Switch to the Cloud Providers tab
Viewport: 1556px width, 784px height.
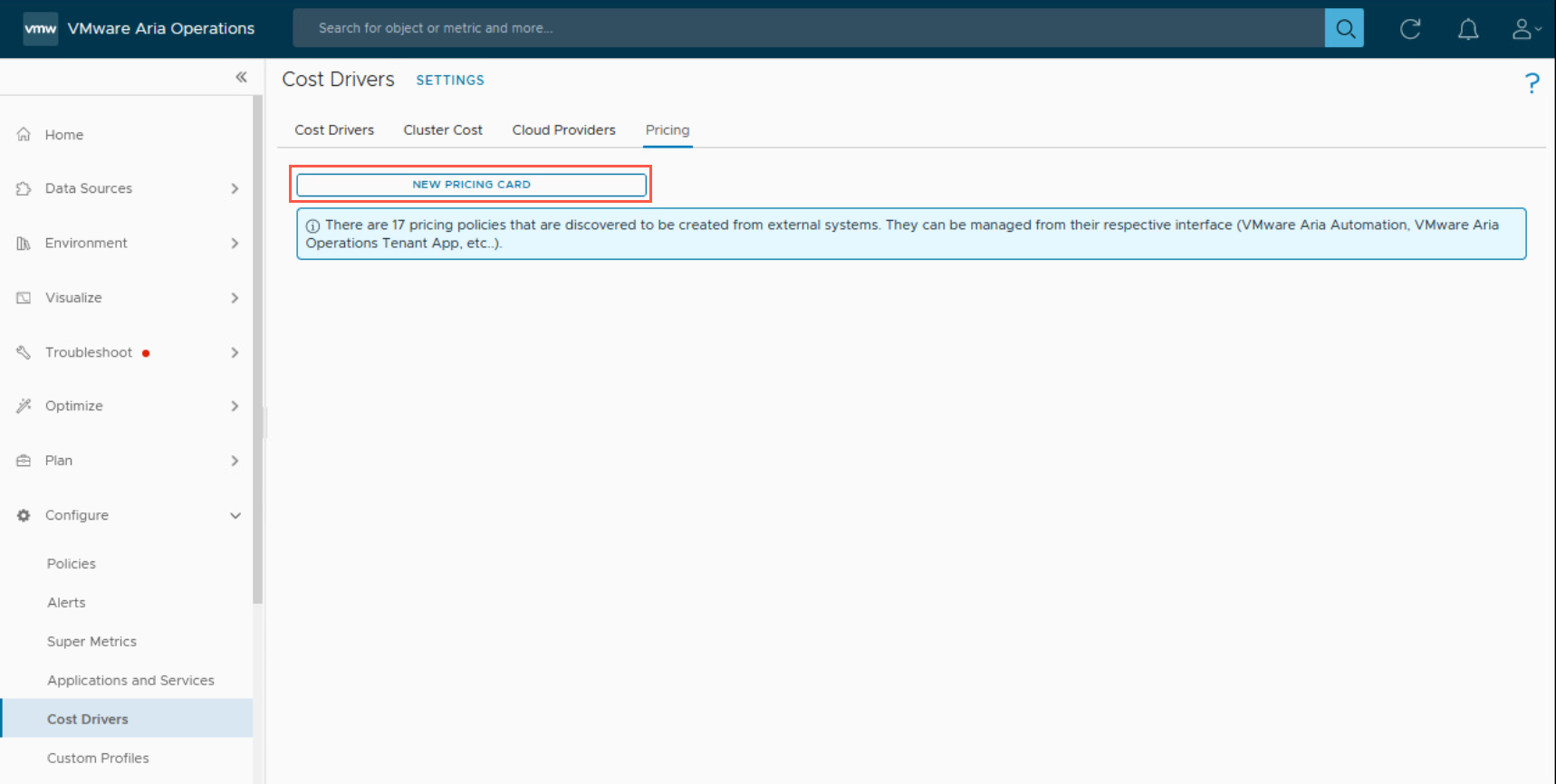pos(563,130)
